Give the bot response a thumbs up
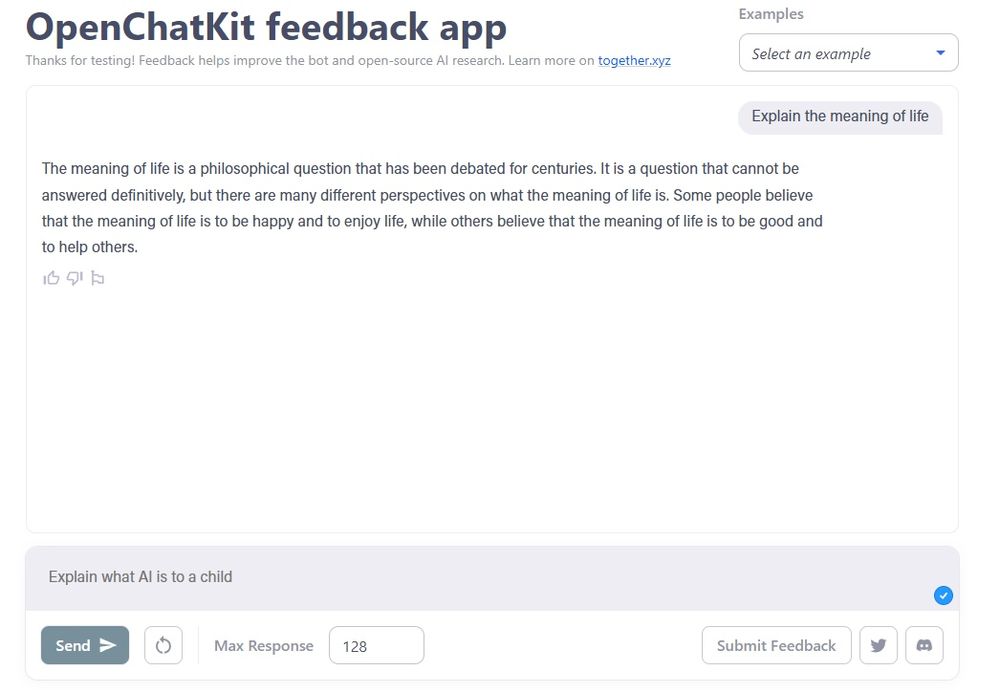 [x=51, y=278]
